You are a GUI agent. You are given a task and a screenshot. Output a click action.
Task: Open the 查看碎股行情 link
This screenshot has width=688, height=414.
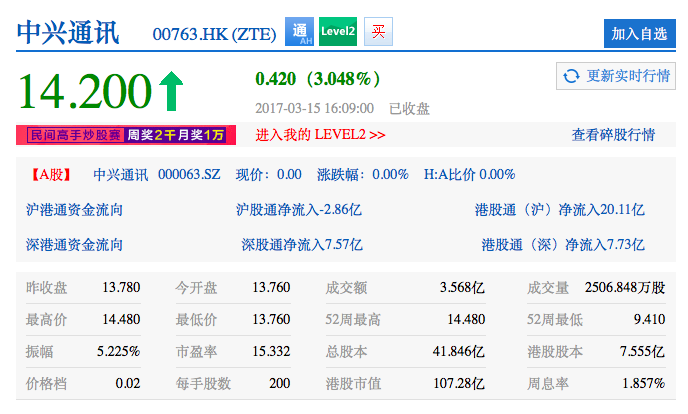pos(613,134)
